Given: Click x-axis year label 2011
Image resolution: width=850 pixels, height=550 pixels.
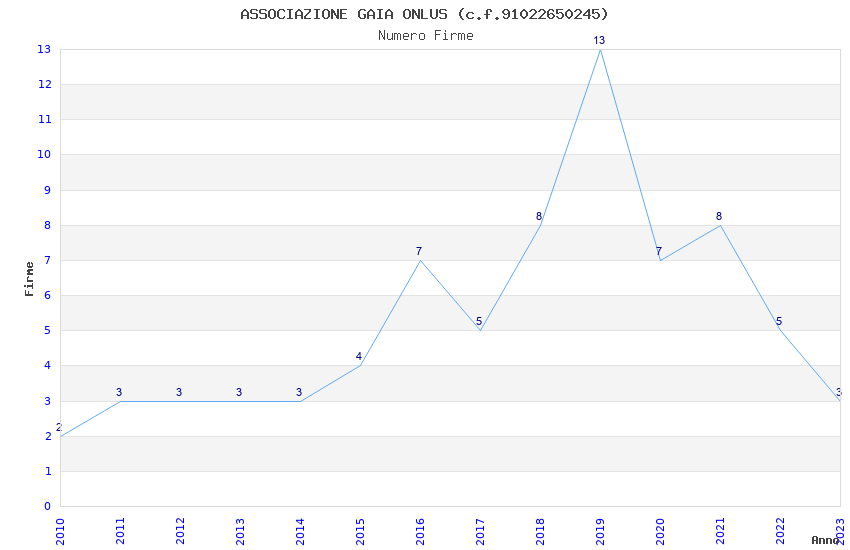Looking at the screenshot, I should click(120, 531).
